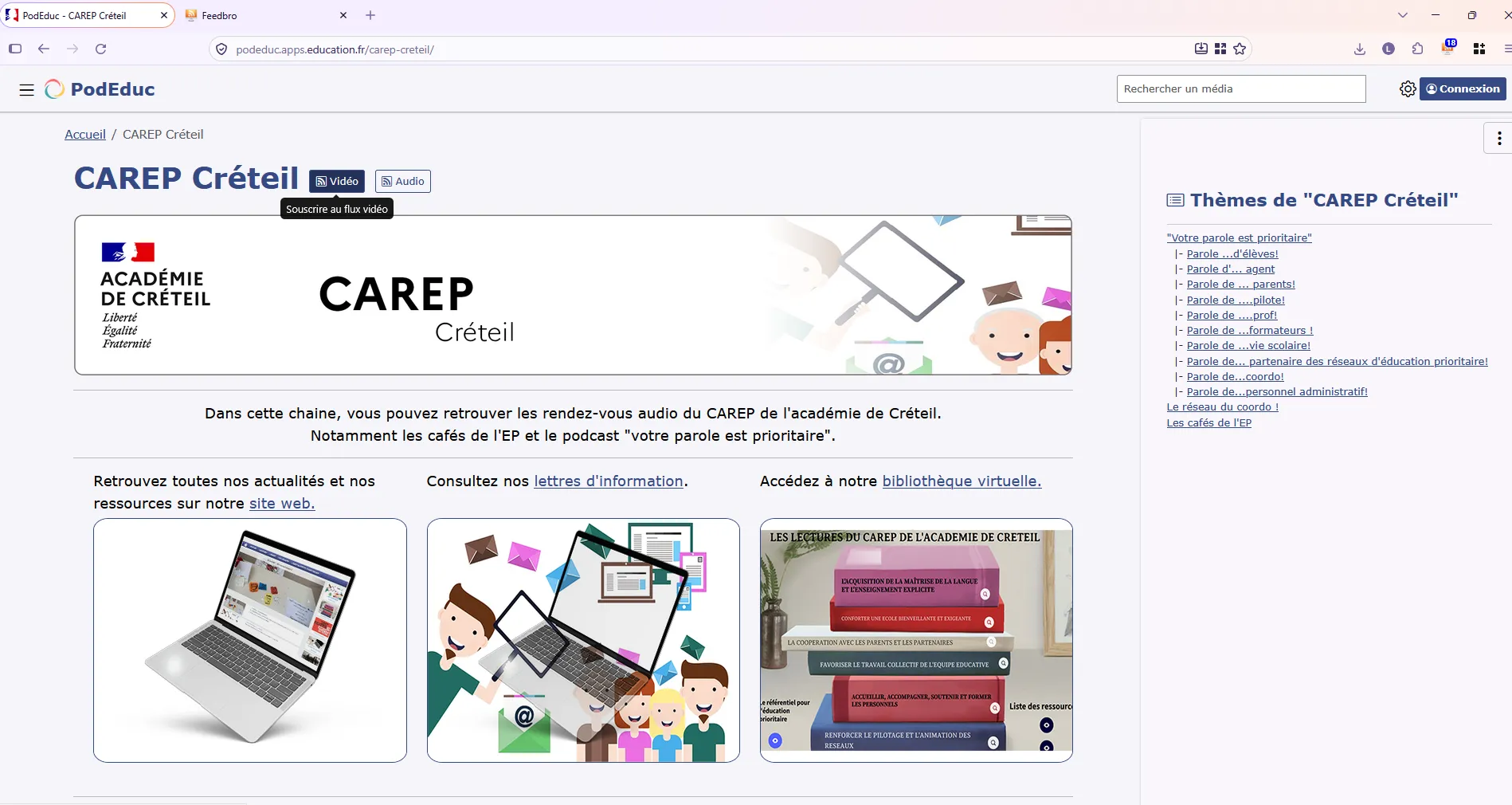The width and height of the screenshot is (1512, 805).
Task: Open the lettres d'information link
Action: (x=609, y=481)
